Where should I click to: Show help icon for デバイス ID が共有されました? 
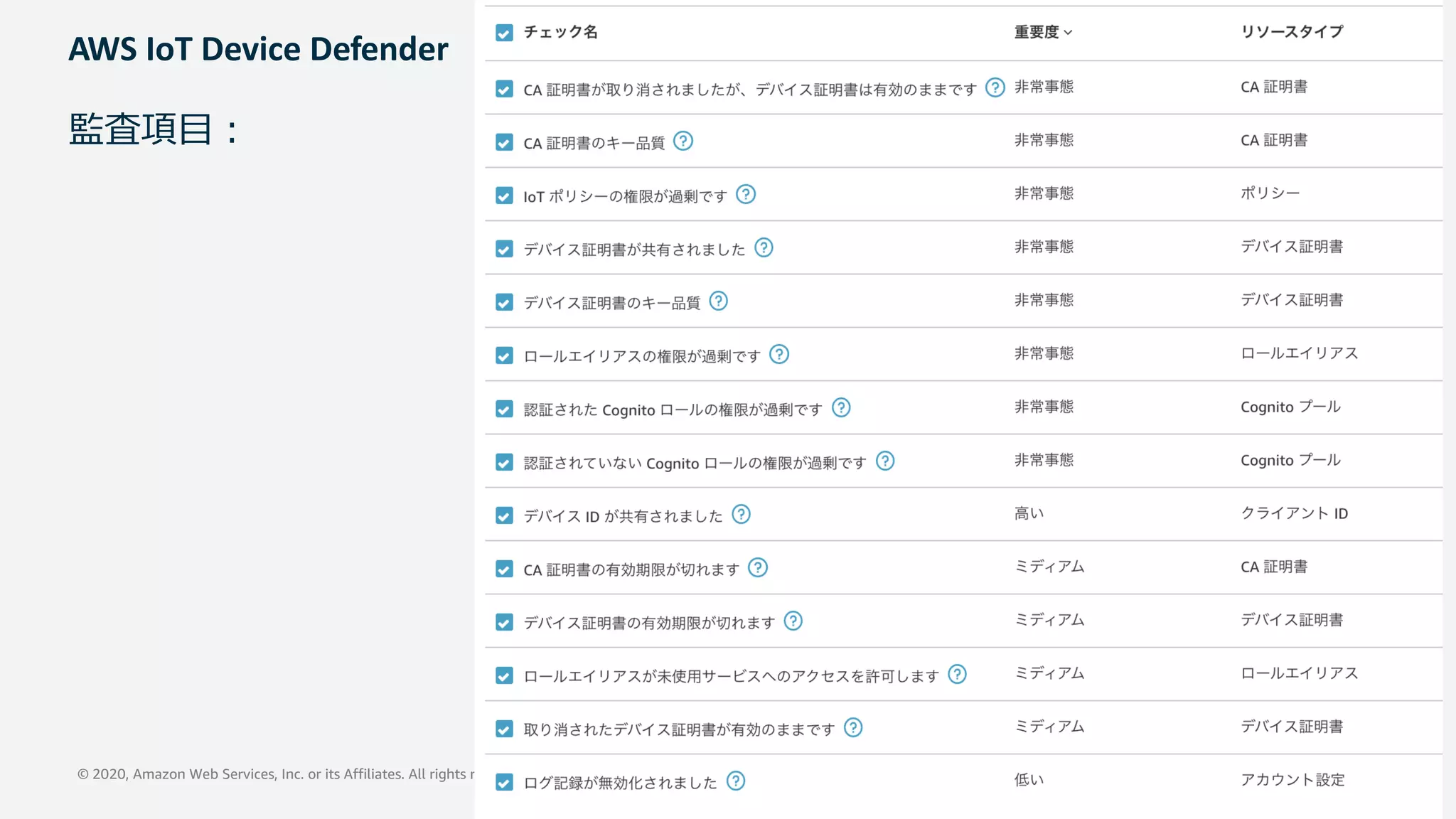pyautogui.click(x=741, y=514)
